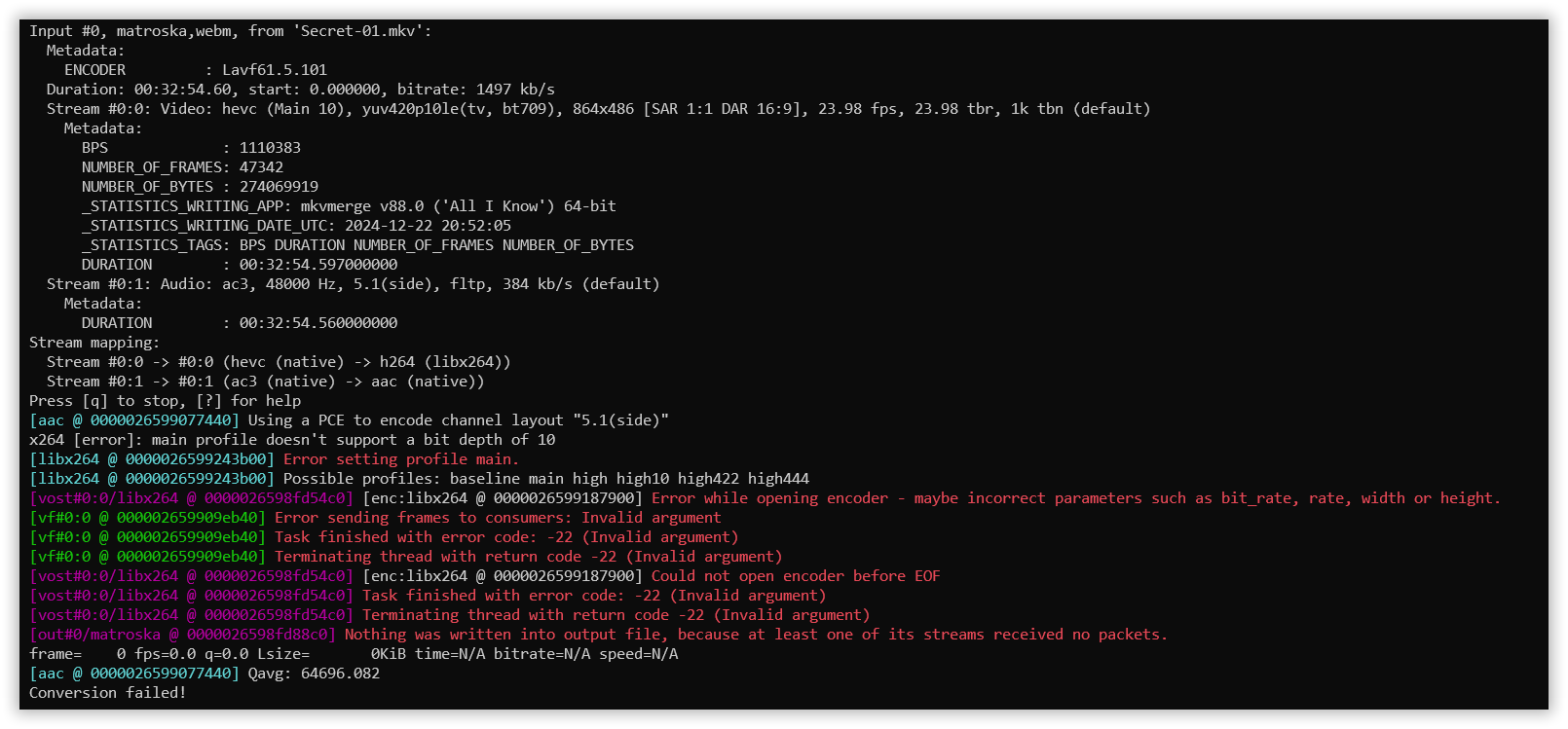The image size is (1568, 729).
Task: Click the ENCODER value Lavf61.5.101
Action: click(275, 70)
